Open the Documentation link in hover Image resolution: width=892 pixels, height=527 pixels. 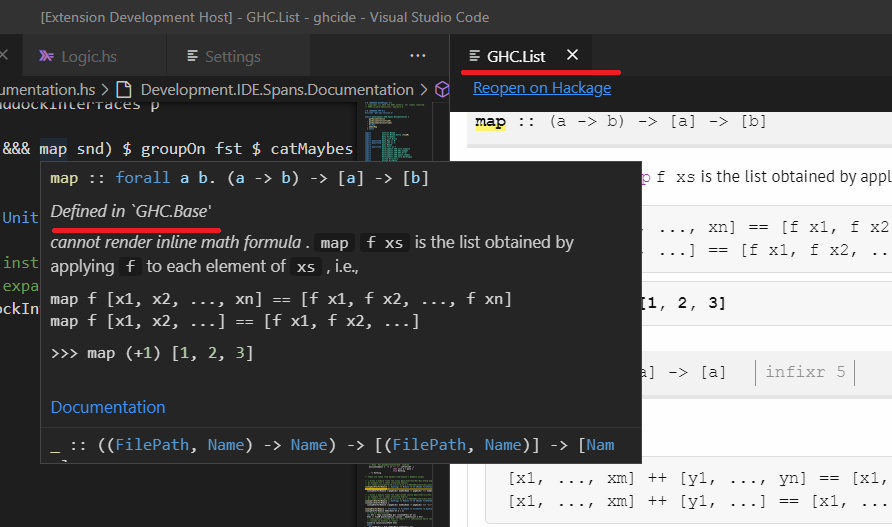click(108, 407)
